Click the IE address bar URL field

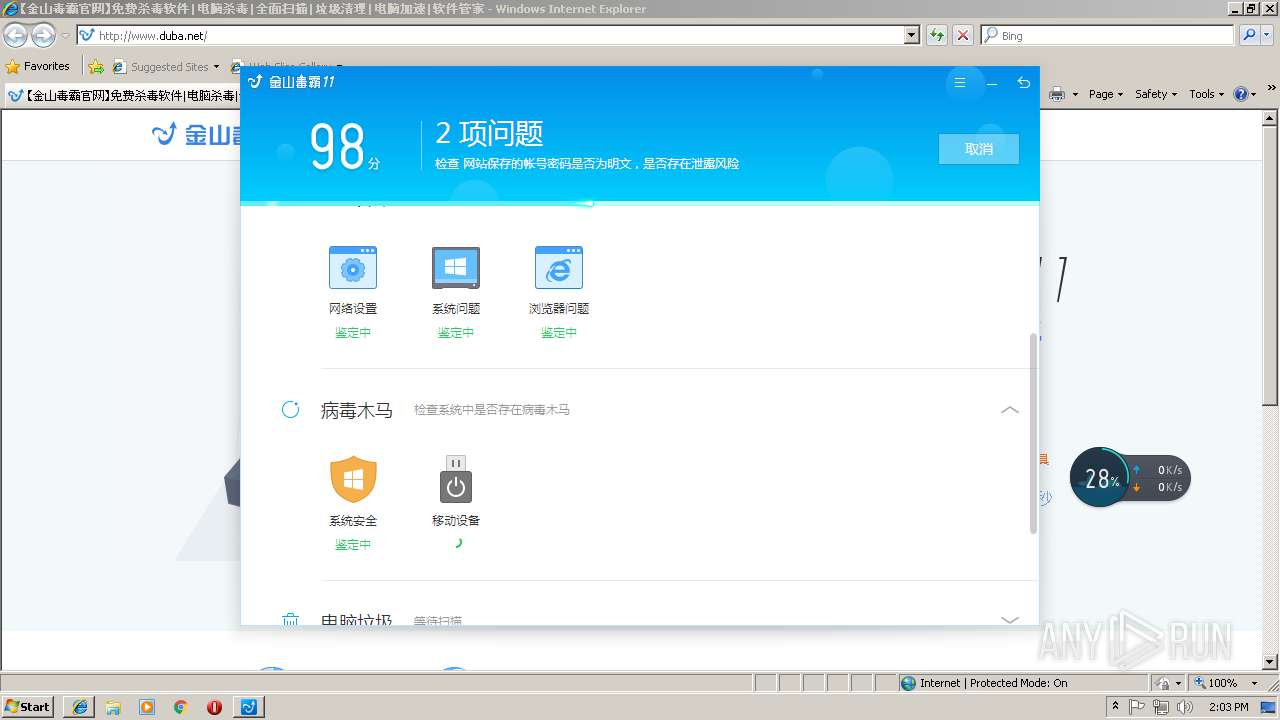[x=490, y=35]
